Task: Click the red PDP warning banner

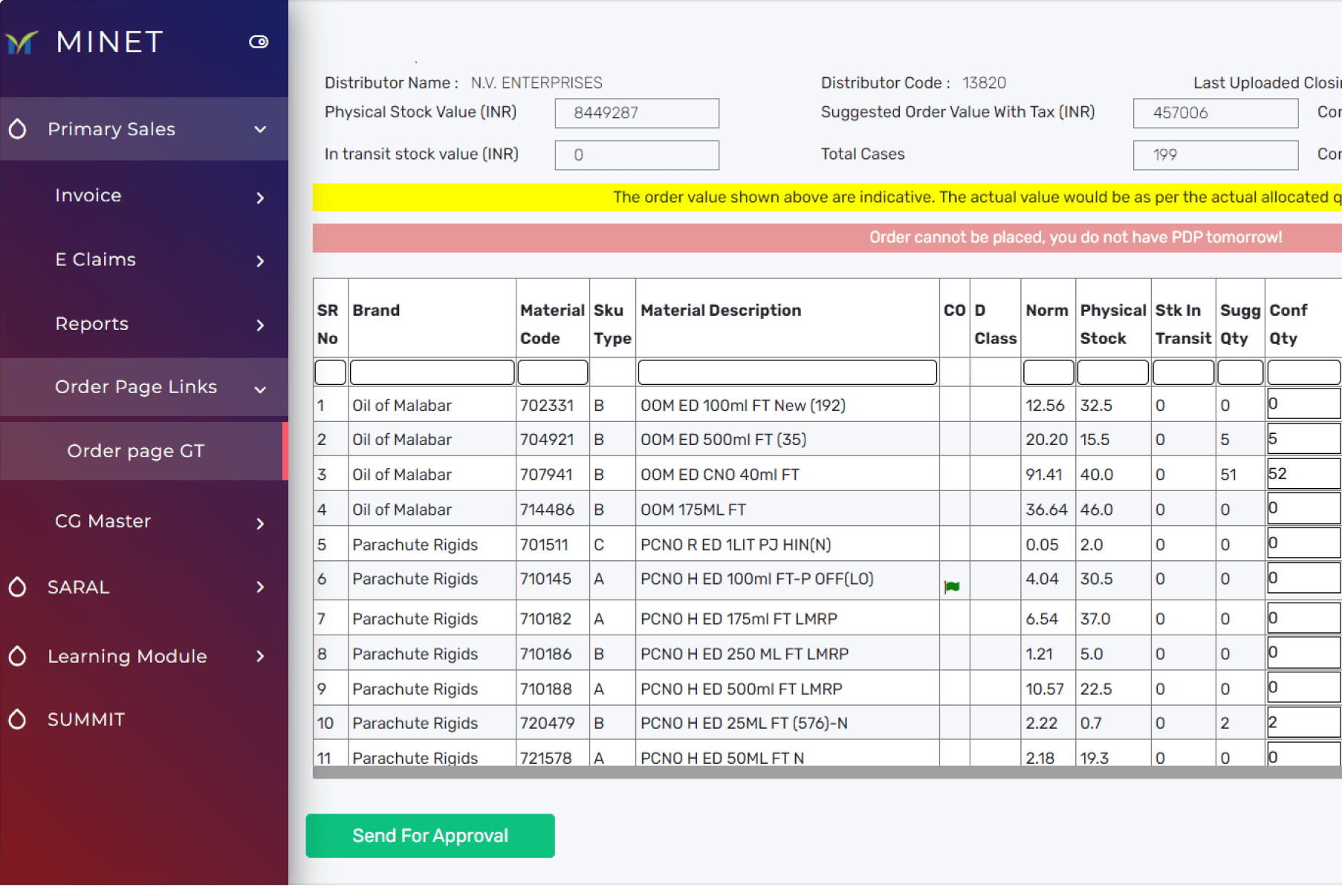Action: (827, 238)
